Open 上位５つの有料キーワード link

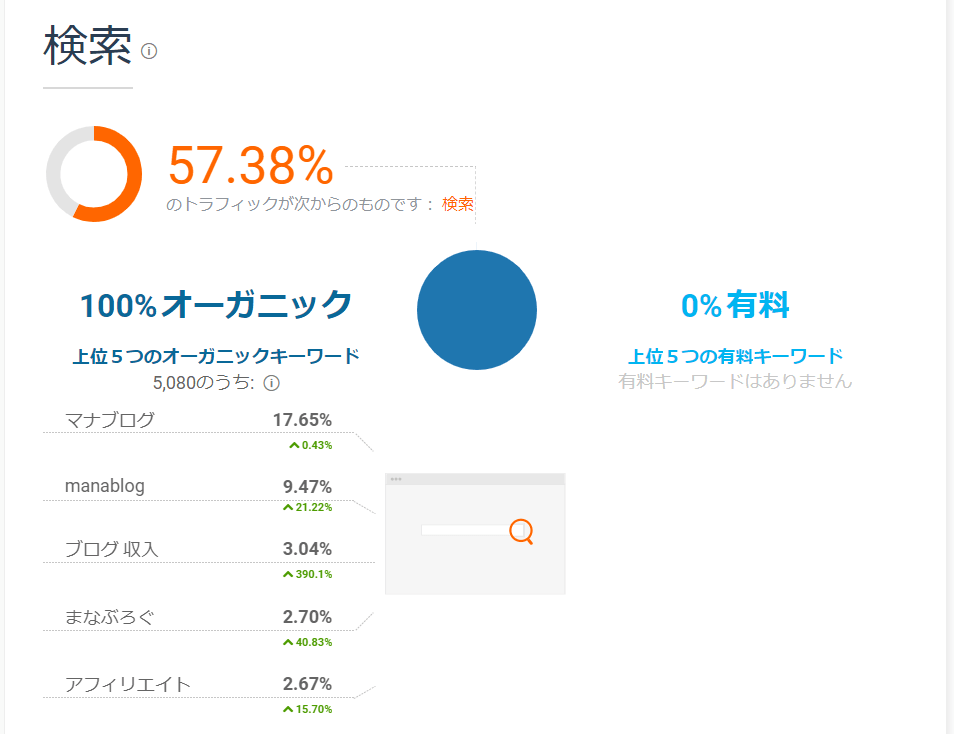point(736,356)
